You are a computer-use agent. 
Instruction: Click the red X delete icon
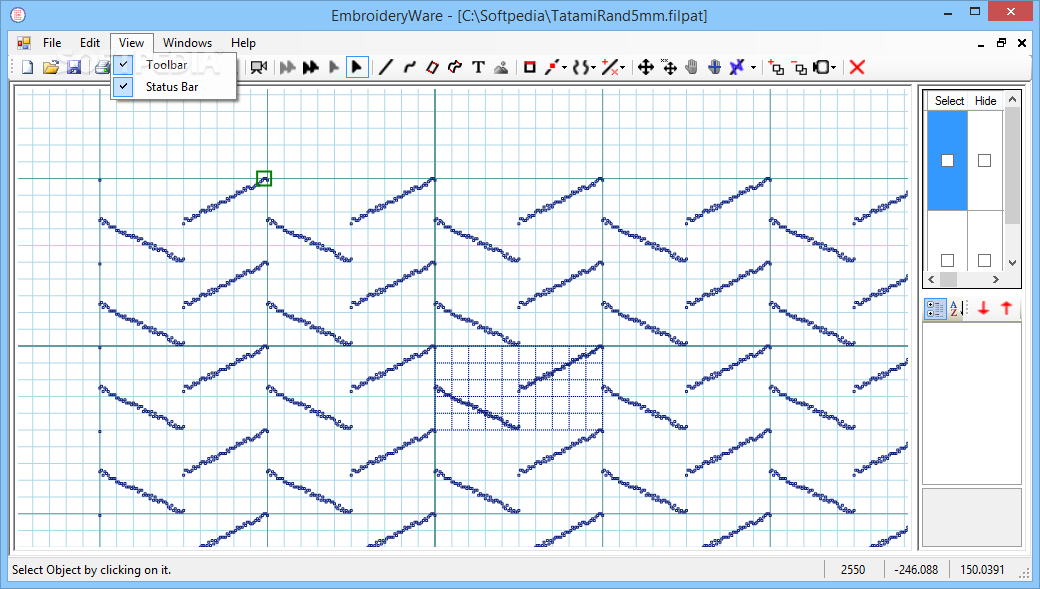point(857,67)
